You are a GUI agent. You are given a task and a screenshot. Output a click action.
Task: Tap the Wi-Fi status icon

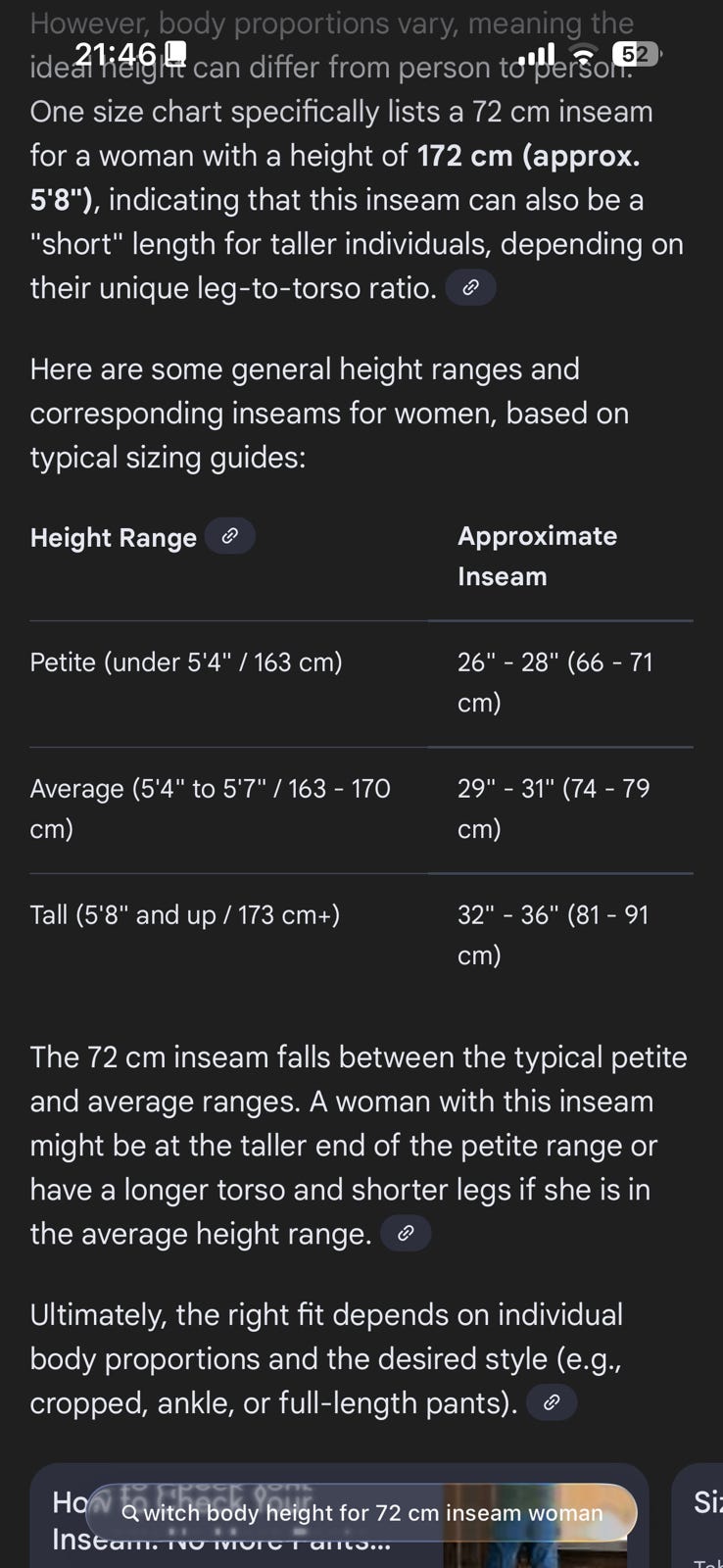click(x=585, y=55)
